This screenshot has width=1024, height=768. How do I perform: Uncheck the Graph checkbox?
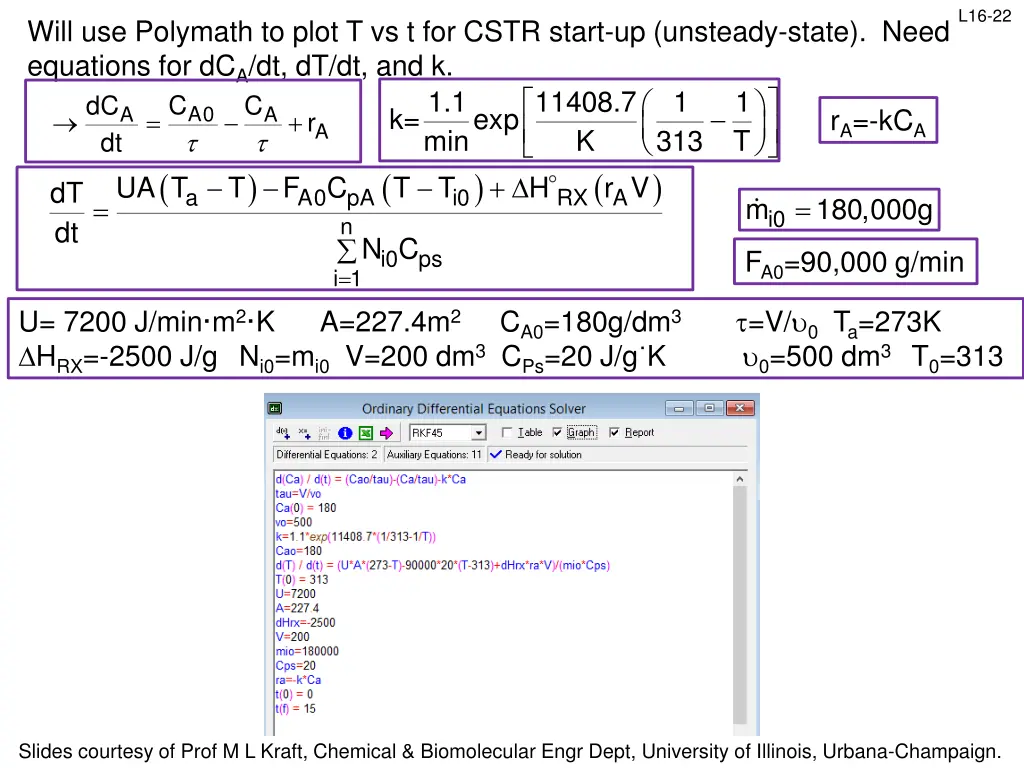(557, 432)
